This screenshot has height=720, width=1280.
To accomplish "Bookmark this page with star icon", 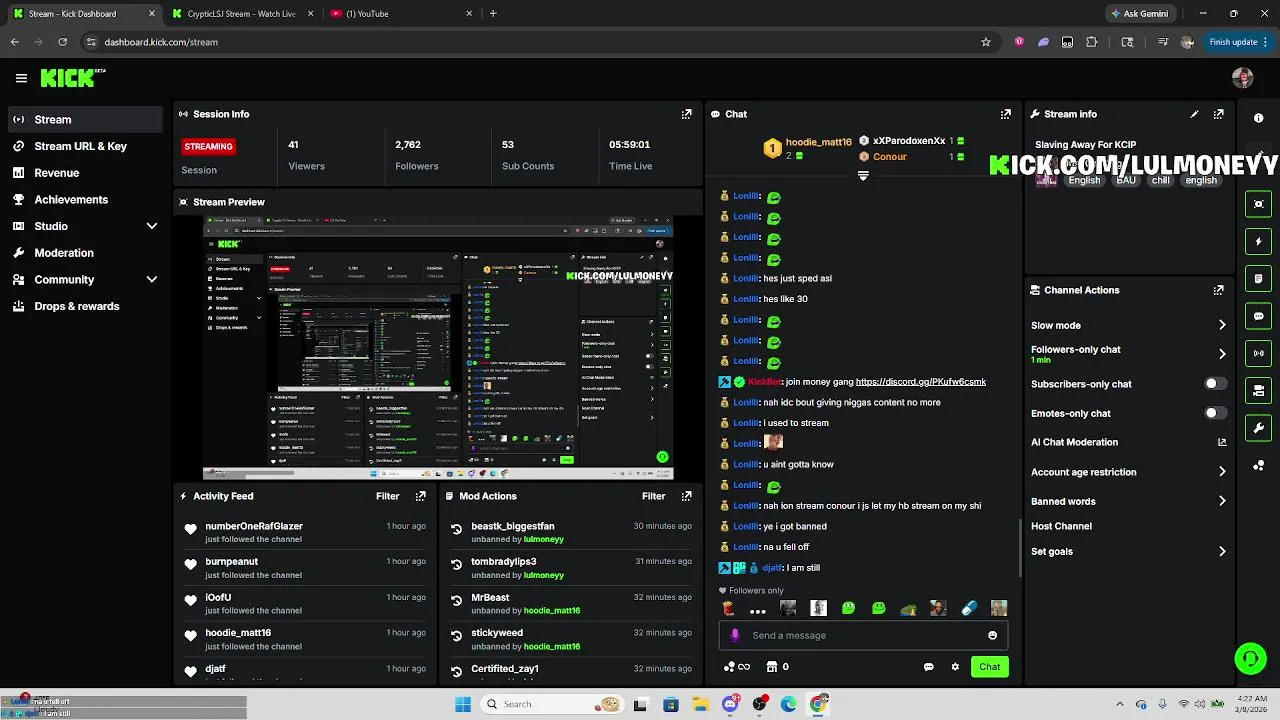I will tap(986, 42).
